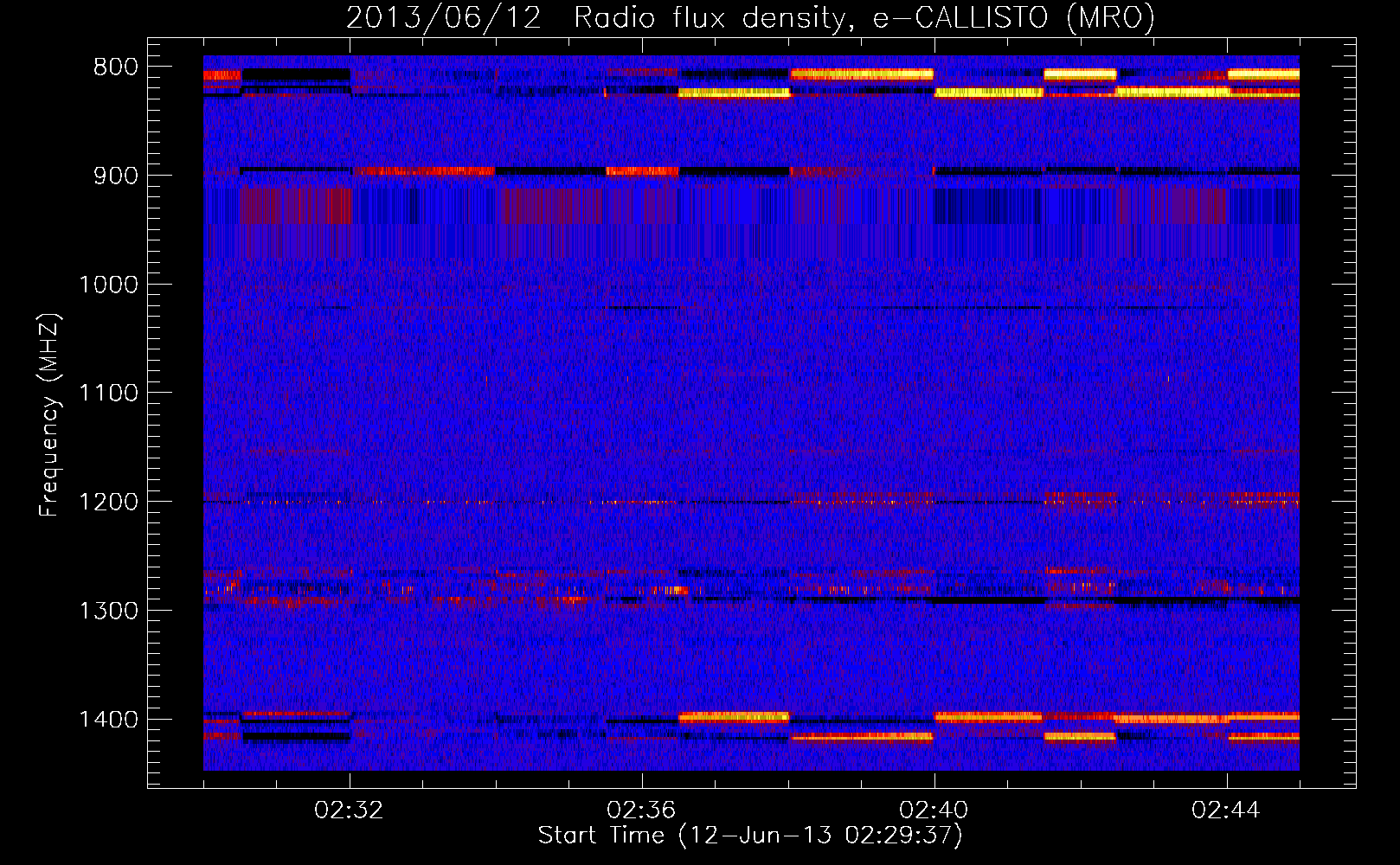Click the 02:44 time tick label
Image resolution: width=1400 pixels, height=865 pixels.
pos(1227,811)
